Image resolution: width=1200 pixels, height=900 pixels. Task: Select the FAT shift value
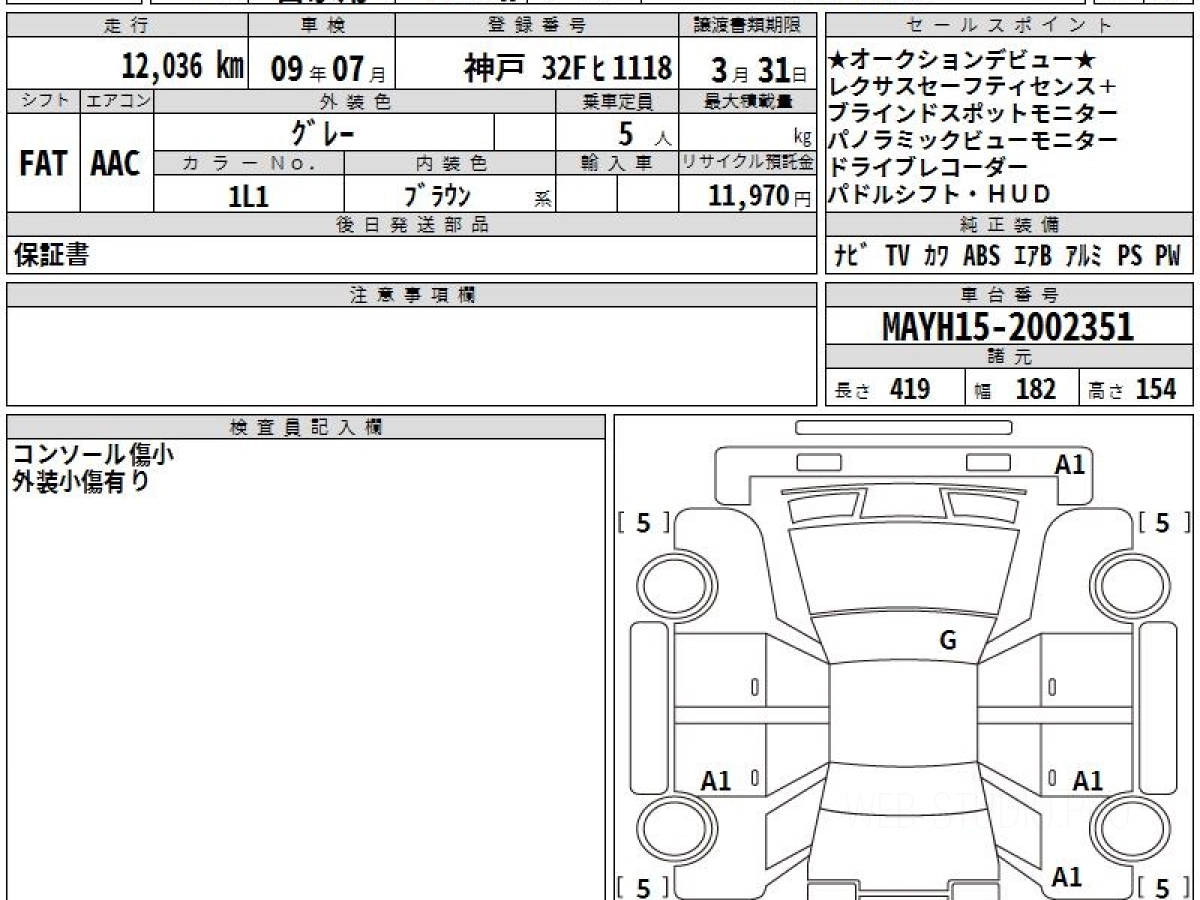pyautogui.click(x=43, y=163)
